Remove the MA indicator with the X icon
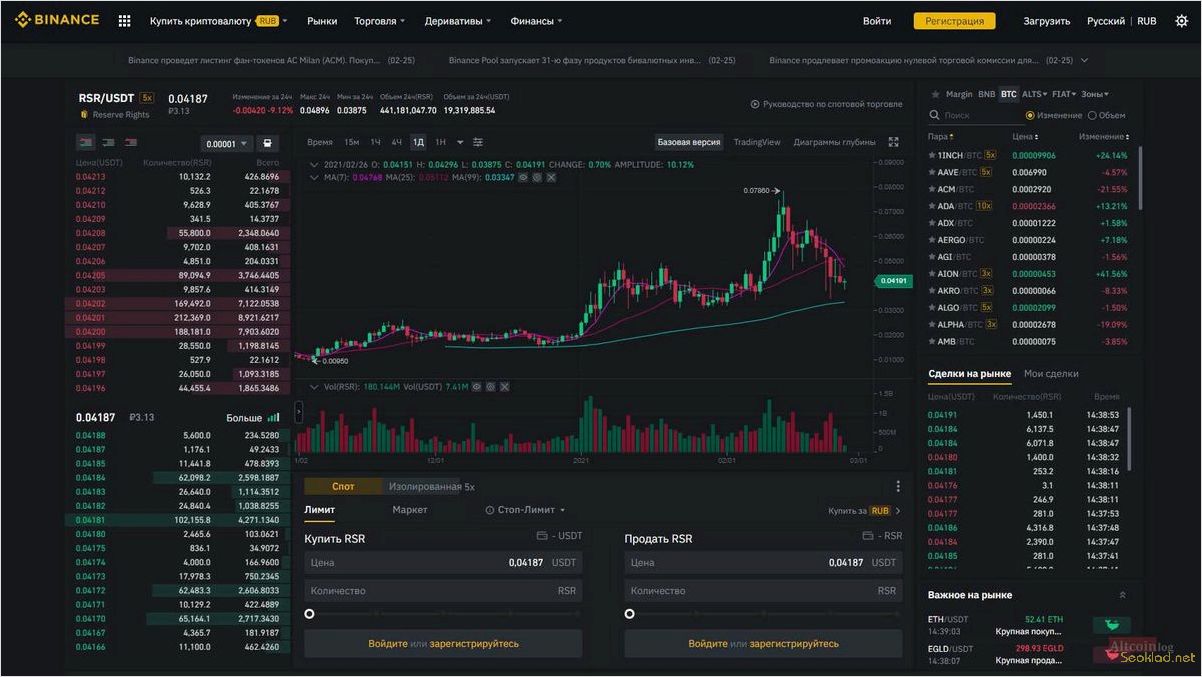The width and height of the screenshot is (1202, 677). click(x=550, y=176)
